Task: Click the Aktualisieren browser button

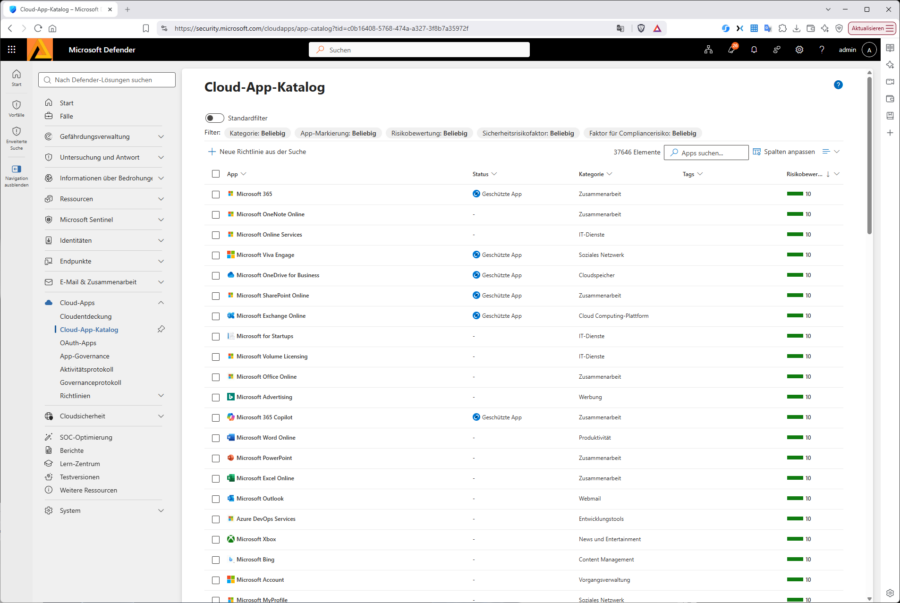Action: (871, 28)
